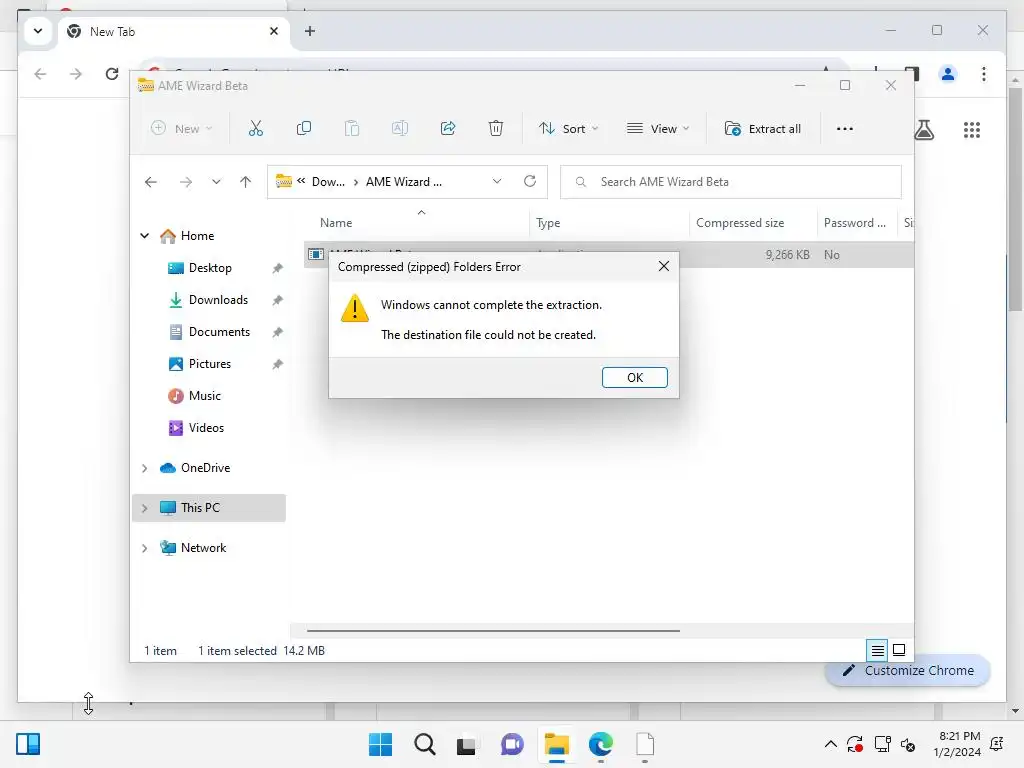Open the Windows Start menu
The height and width of the screenshot is (768, 1024).
coord(380,744)
